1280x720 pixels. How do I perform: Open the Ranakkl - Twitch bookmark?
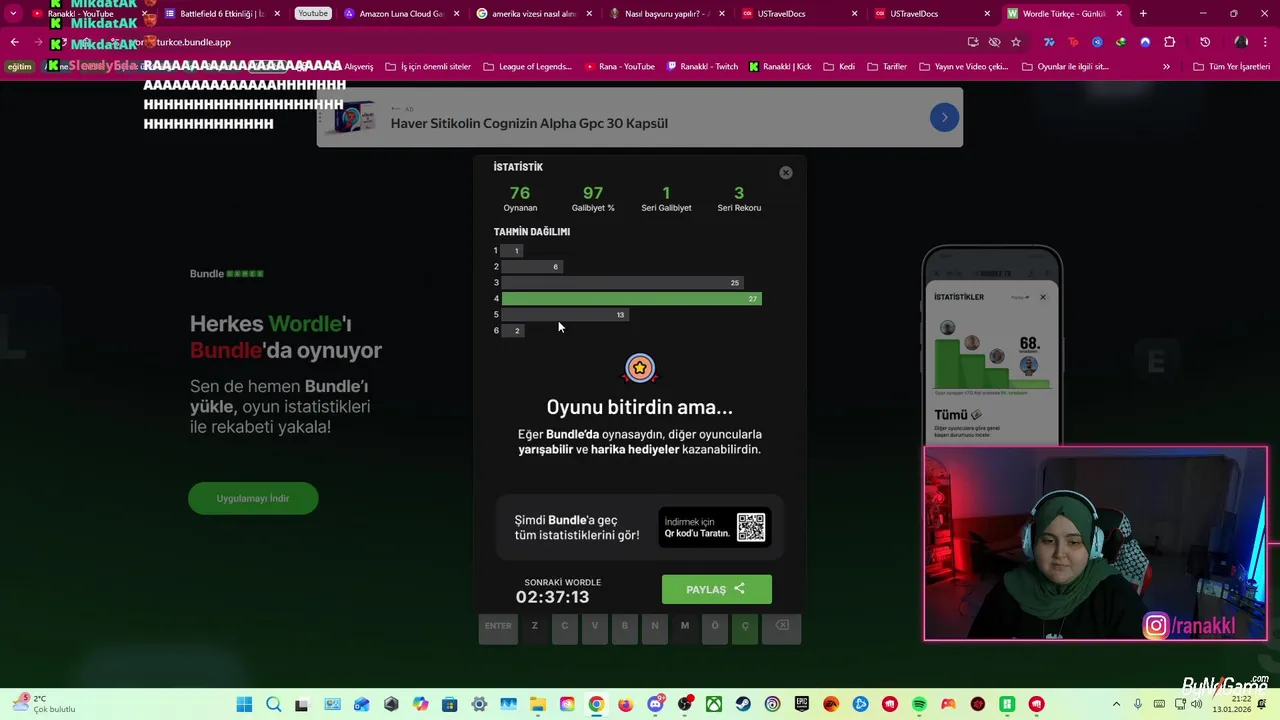tap(701, 67)
